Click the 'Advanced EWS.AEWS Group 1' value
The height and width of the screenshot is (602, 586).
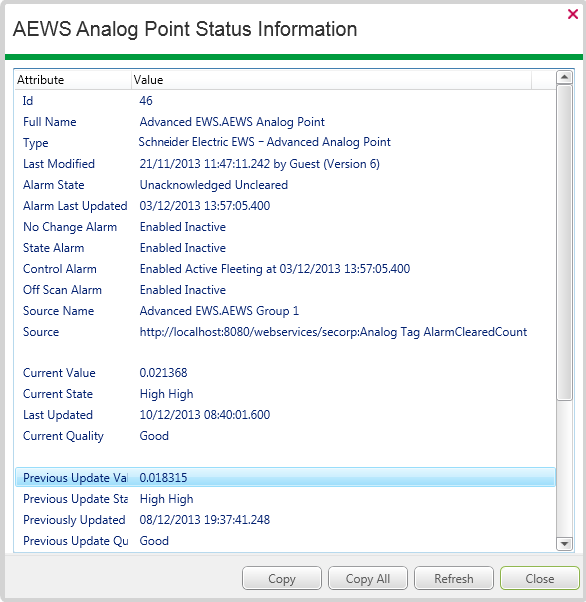click(x=219, y=311)
